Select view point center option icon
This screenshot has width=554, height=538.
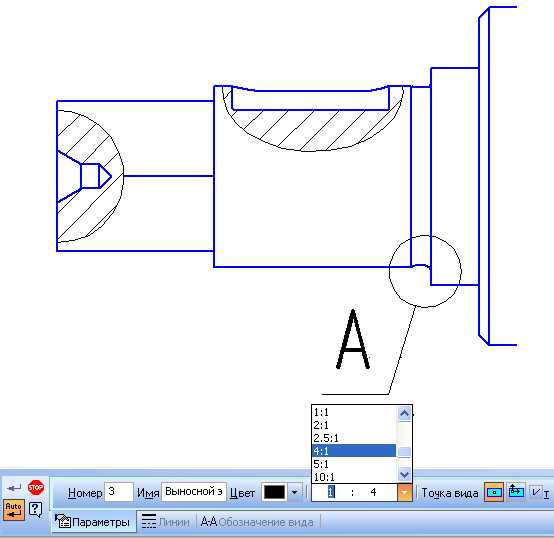[494, 492]
